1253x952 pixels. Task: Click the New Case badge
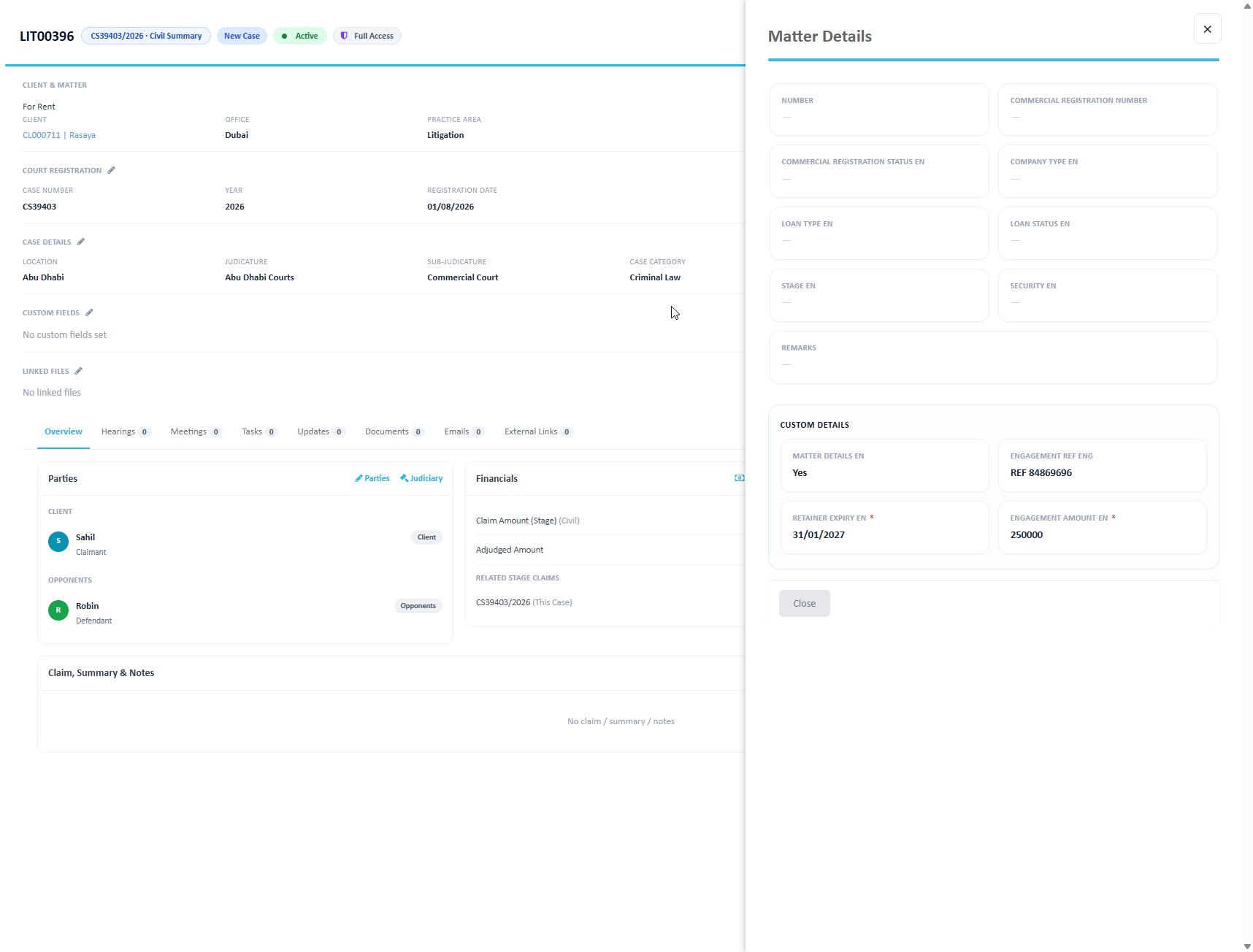(242, 36)
